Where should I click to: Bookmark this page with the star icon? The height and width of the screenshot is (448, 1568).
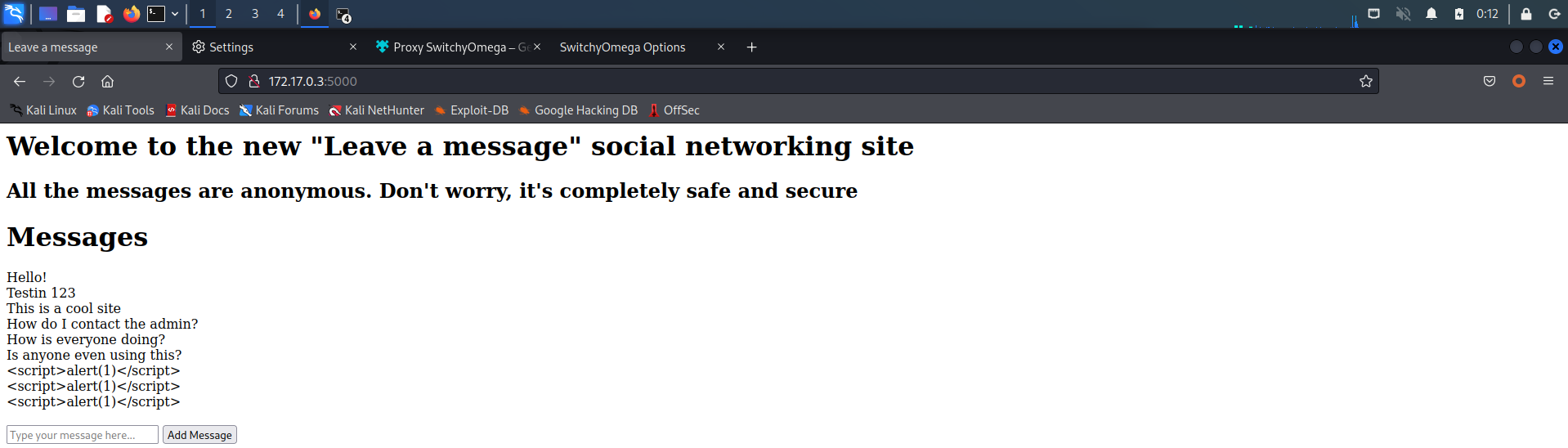pyautogui.click(x=1366, y=81)
